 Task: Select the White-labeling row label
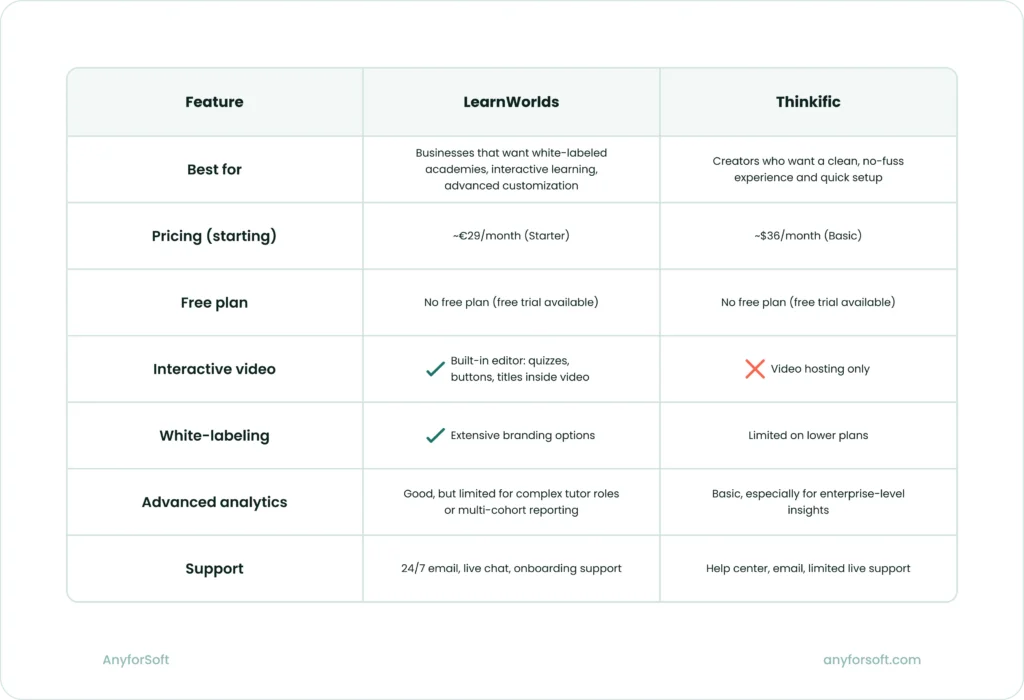tap(214, 436)
